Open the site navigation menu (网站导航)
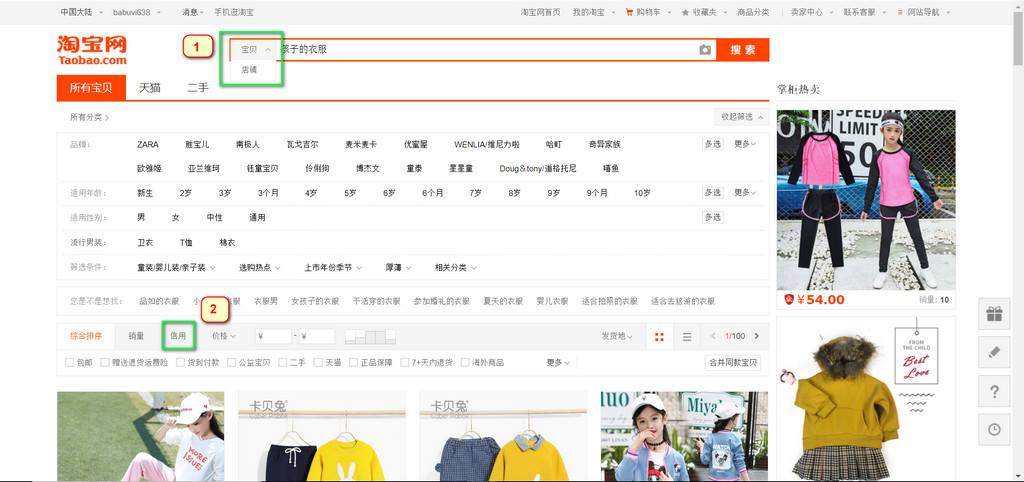The height and width of the screenshot is (482, 1024). [x=925, y=12]
